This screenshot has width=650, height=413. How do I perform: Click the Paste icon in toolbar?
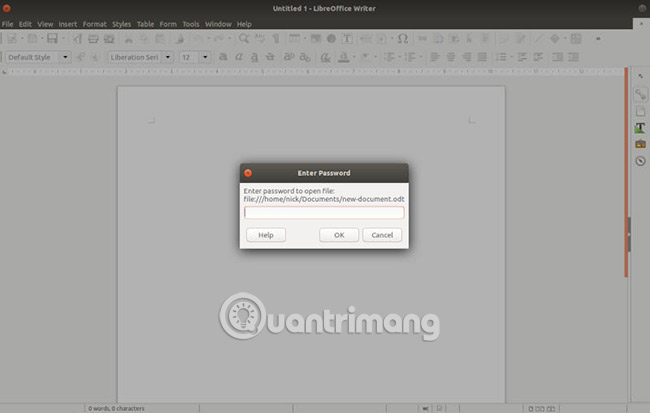pyautogui.click(x=160, y=39)
